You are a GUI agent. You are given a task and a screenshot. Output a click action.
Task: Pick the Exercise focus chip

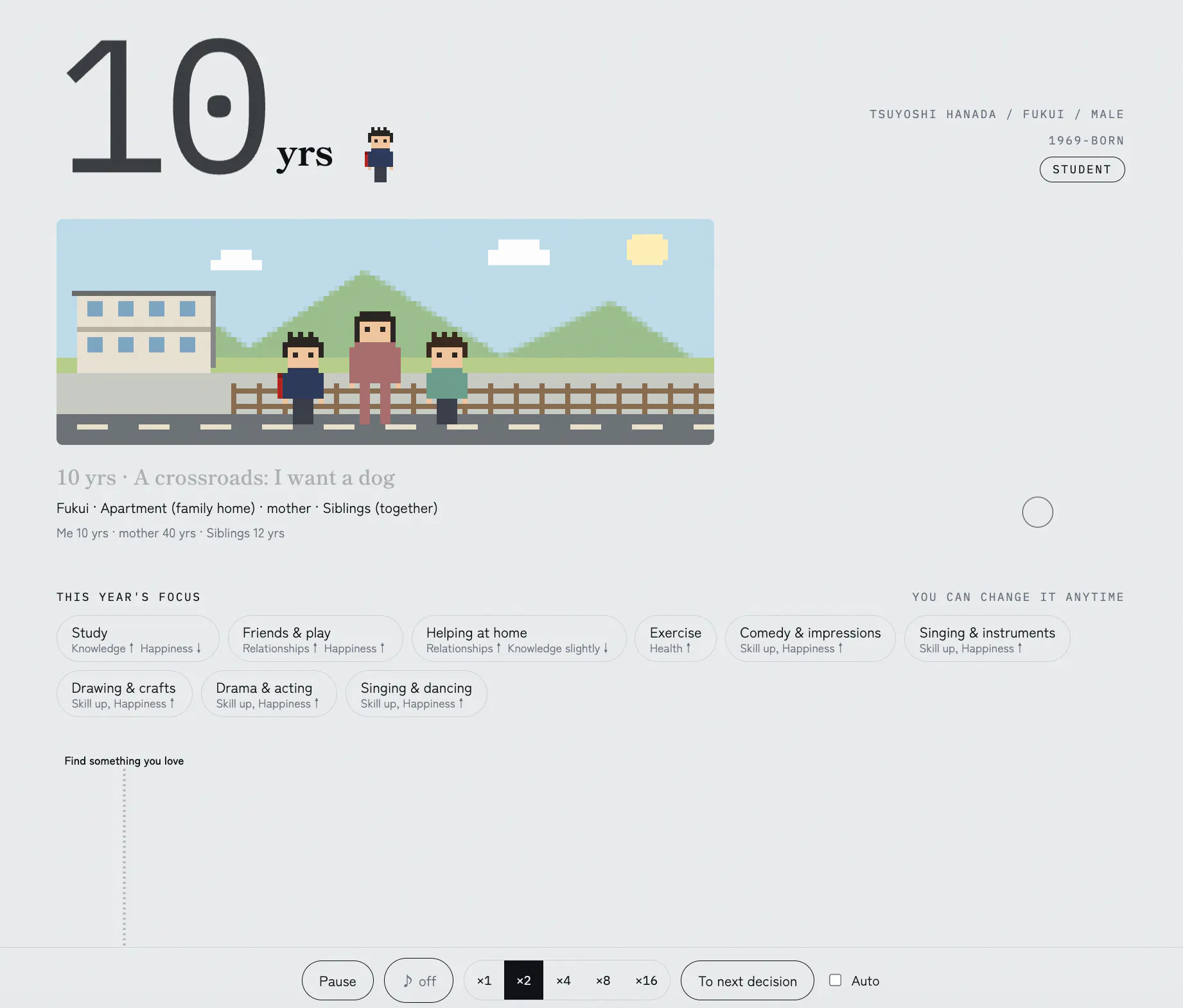pyautogui.click(x=675, y=639)
